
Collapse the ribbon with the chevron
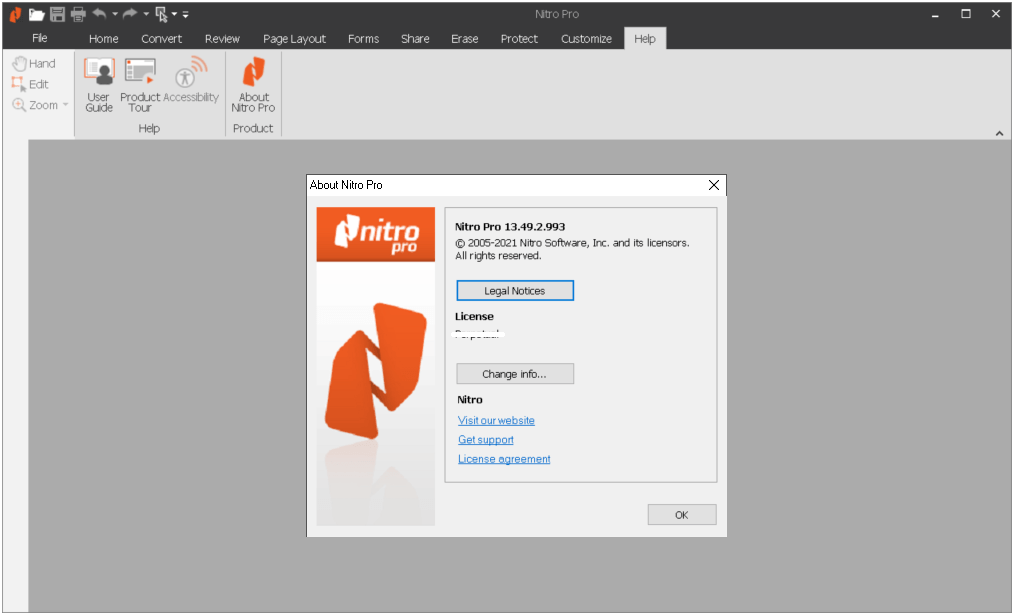tap(999, 133)
